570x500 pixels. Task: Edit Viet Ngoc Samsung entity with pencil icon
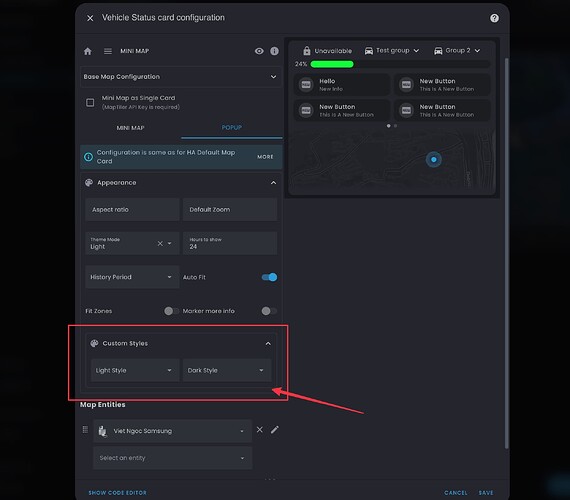[274, 430]
